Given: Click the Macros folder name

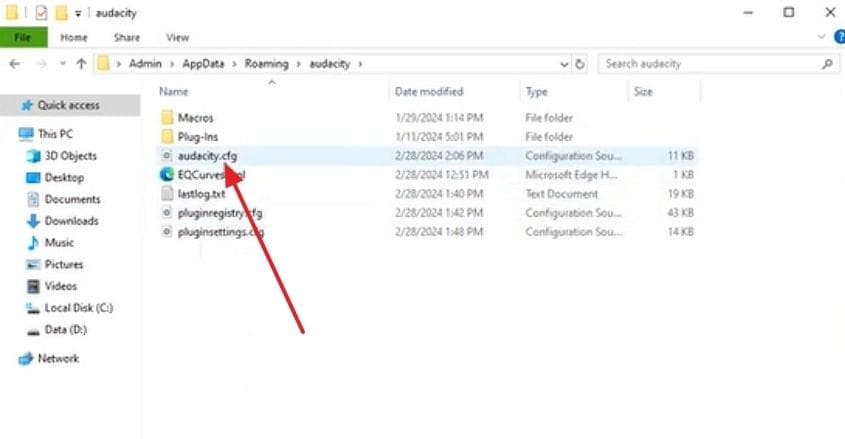Looking at the screenshot, I should pos(196,117).
